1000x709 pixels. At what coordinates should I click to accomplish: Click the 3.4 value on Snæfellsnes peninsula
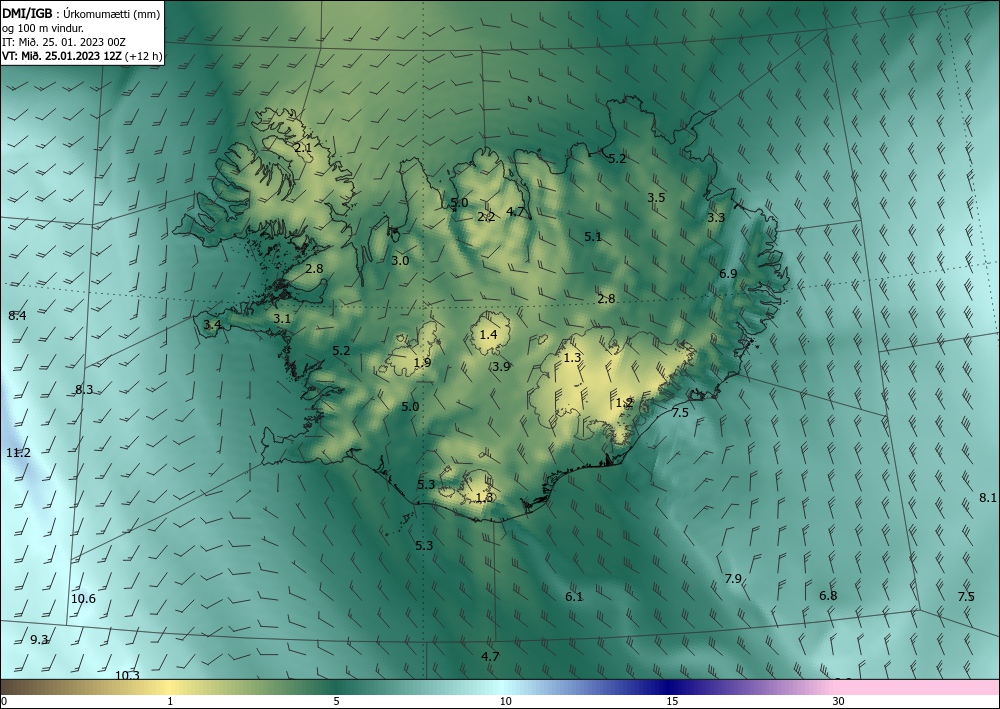(x=212, y=325)
